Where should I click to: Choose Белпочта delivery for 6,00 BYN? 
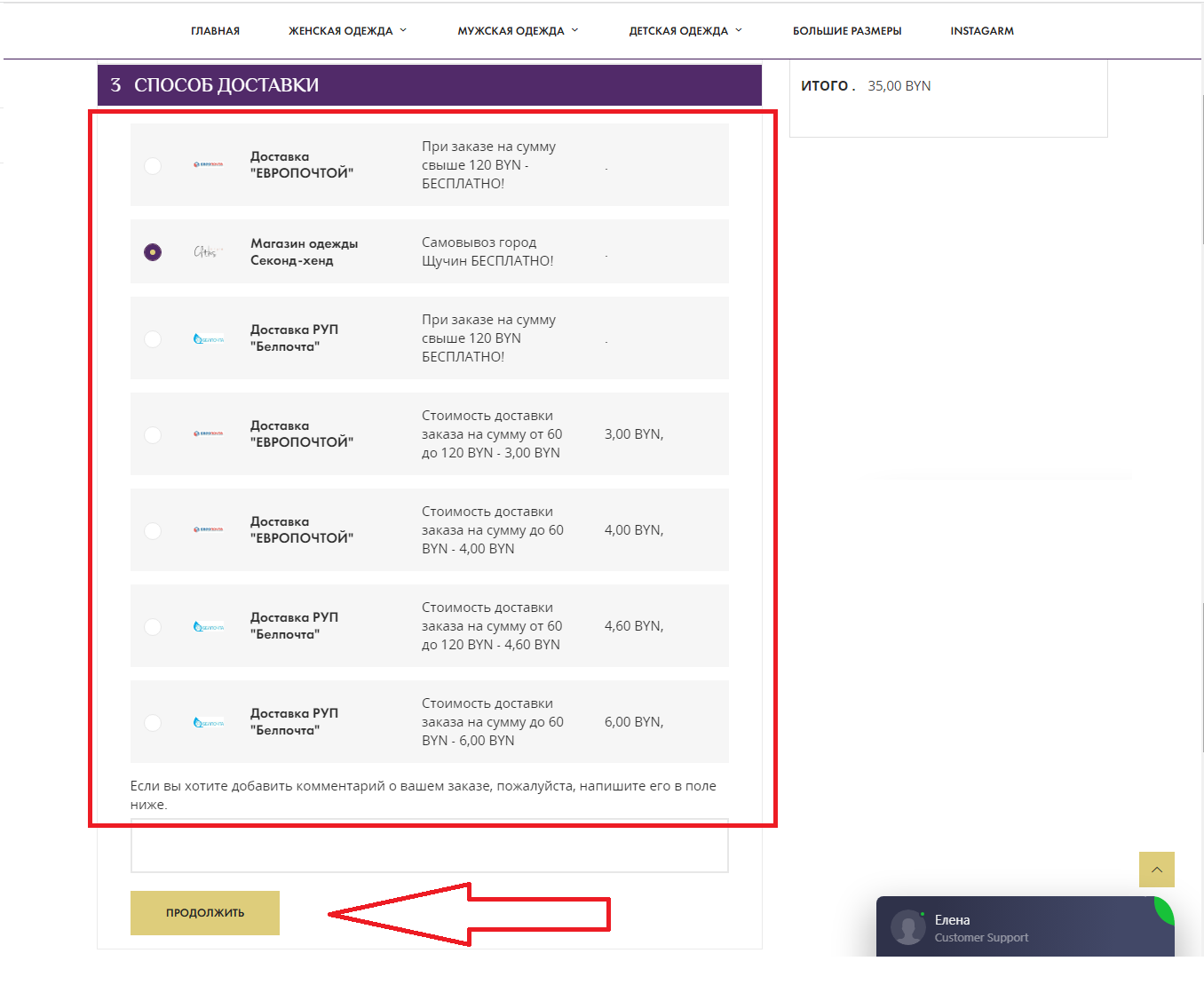(153, 722)
